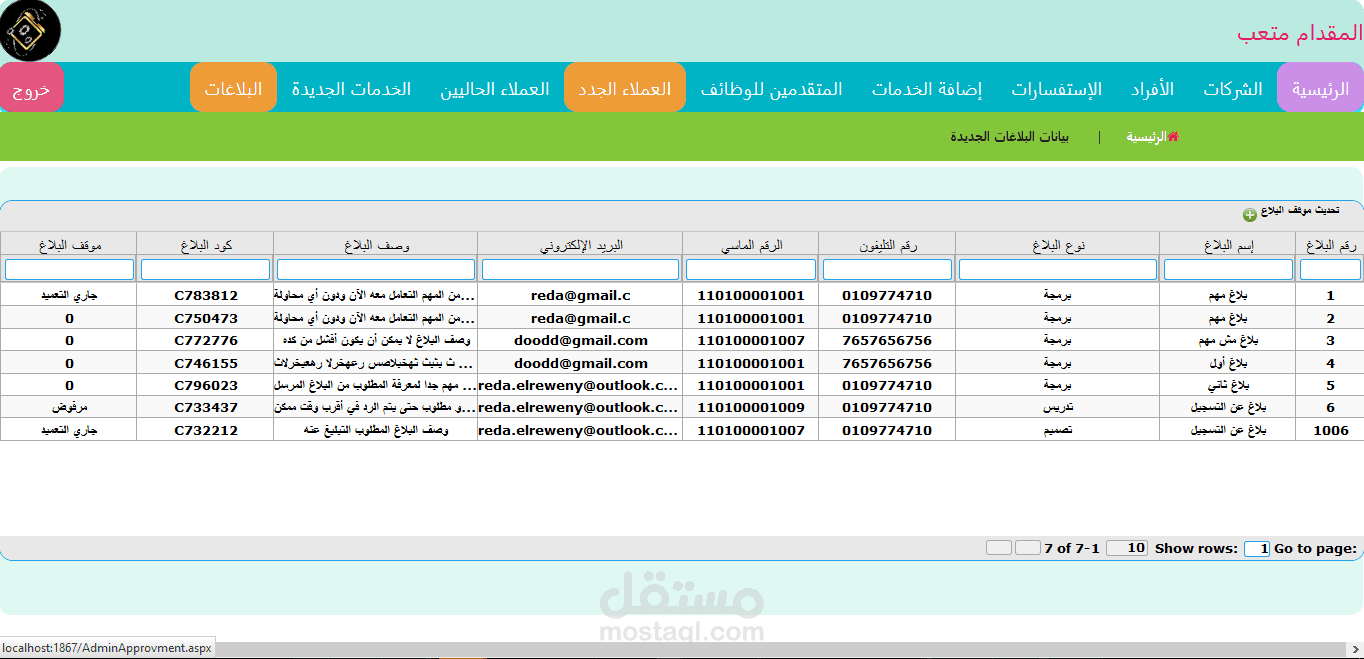Sort by the رقم البلاغ column header
Image resolution: width=1364 pixels, height=659 pixels.
point(1330,244)
